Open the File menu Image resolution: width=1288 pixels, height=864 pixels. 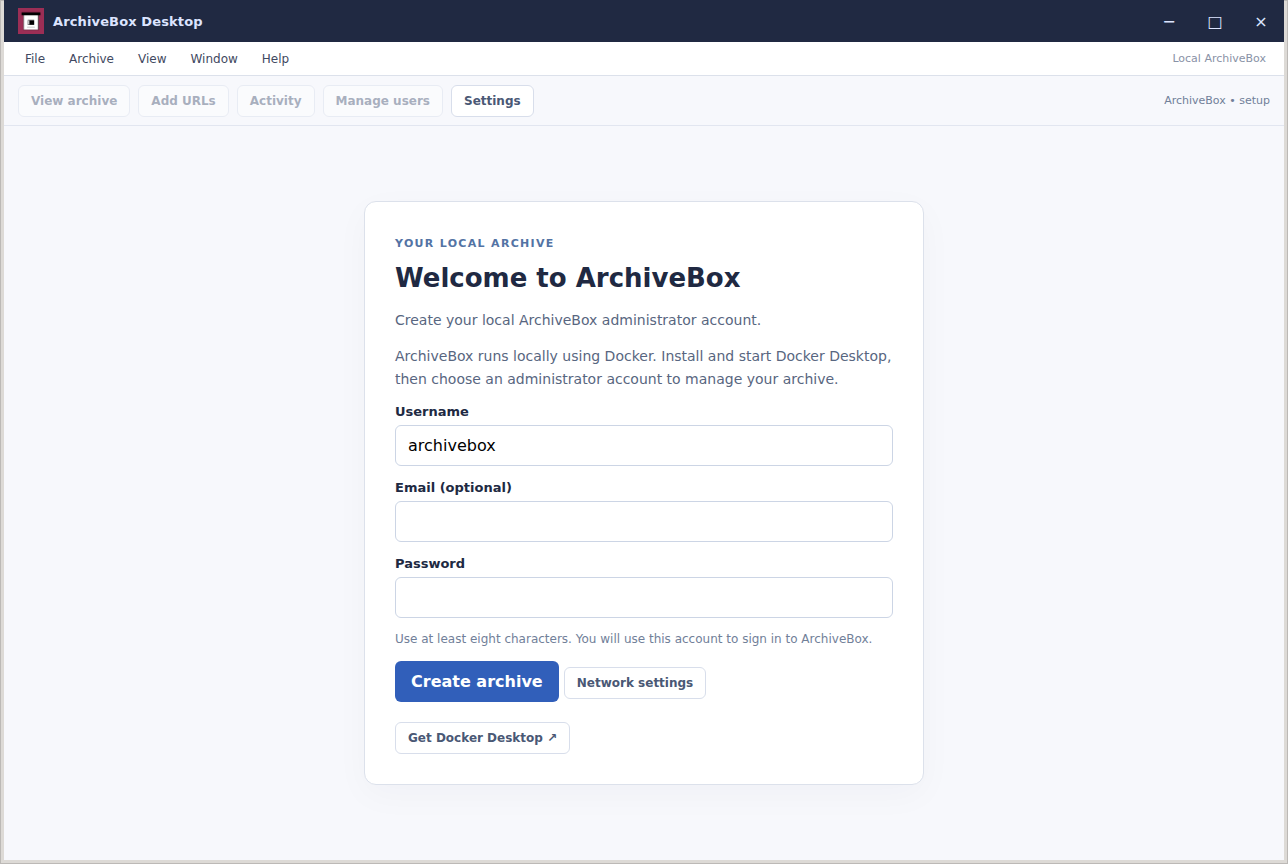35,59
